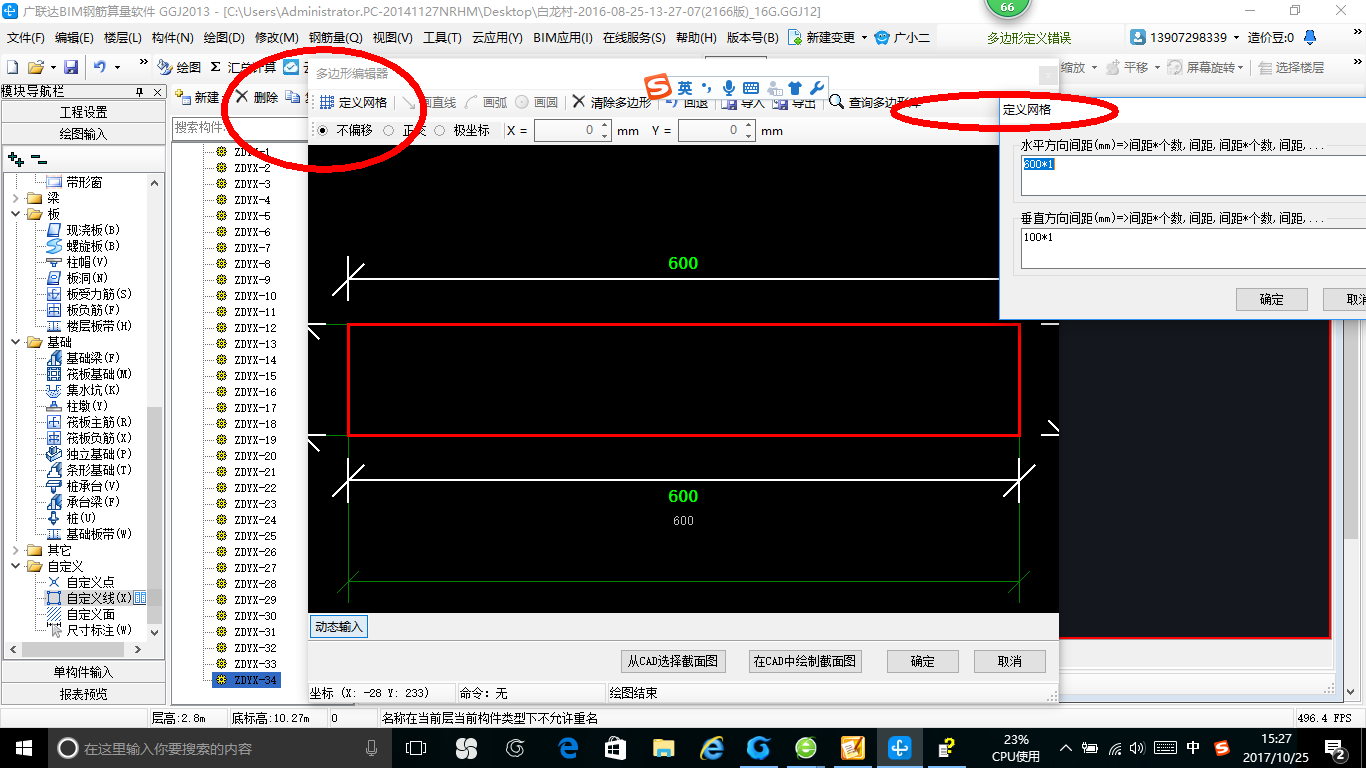1366x768 pixels.
Task: Open the BIM应用(I) menu
Action: coord(563,38)
